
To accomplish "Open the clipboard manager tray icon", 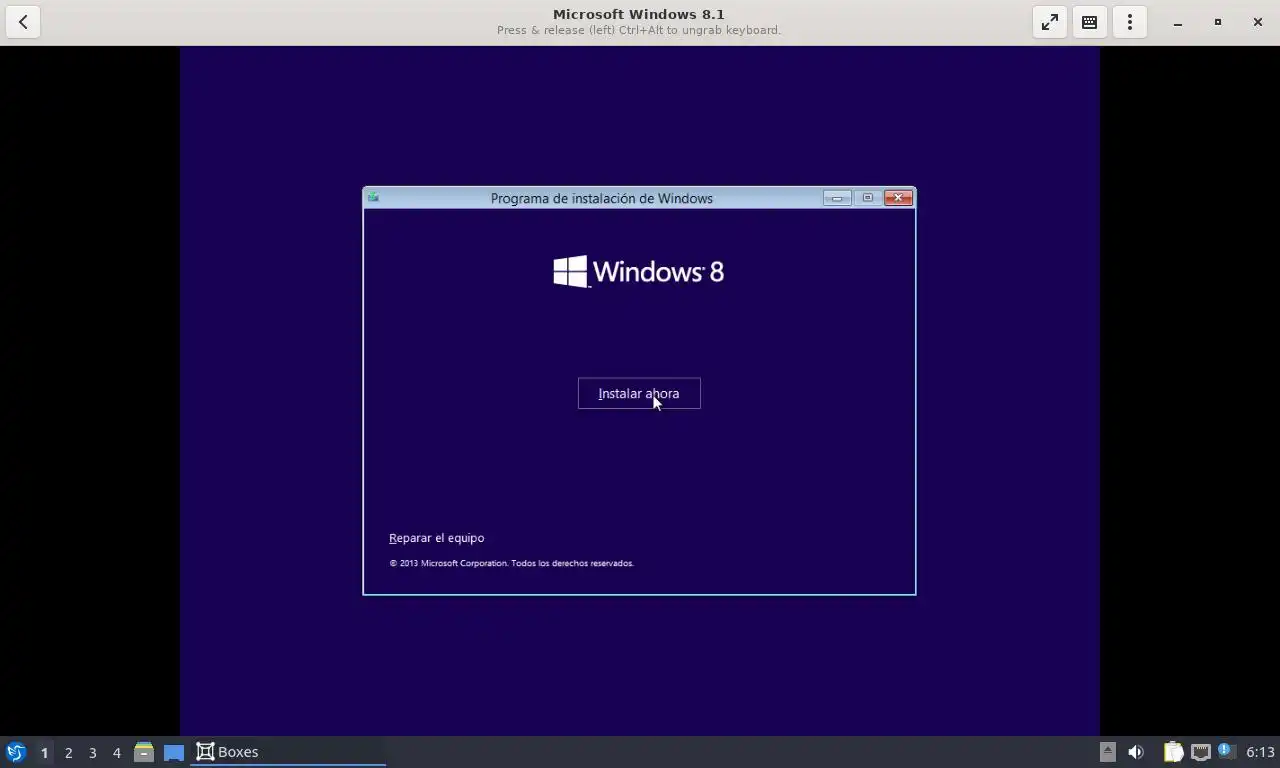I will tap(1173, 752).
